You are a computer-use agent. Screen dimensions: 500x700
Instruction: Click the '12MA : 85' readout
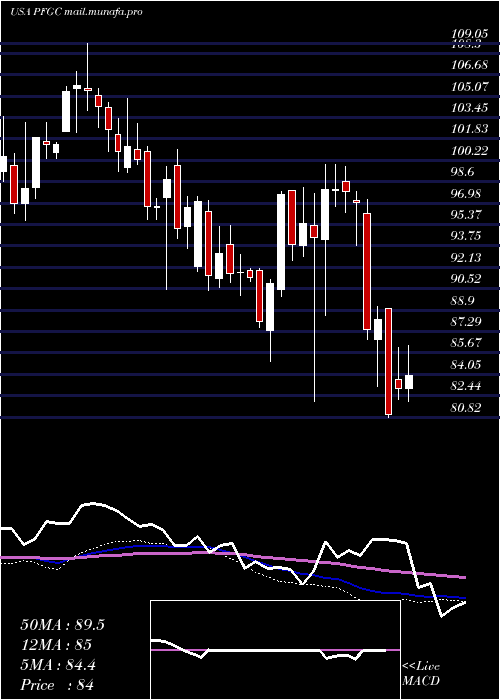tap(56, 645)
